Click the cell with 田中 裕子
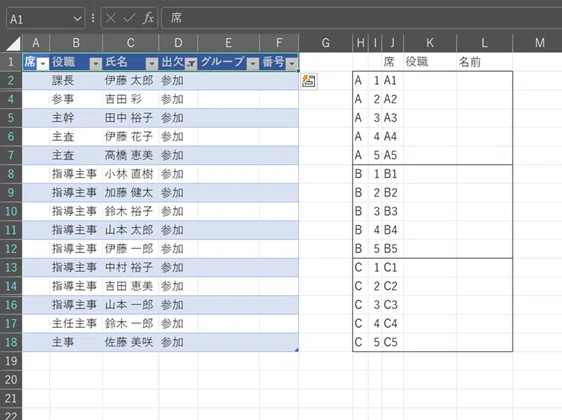562x420 pixels. 130,118
